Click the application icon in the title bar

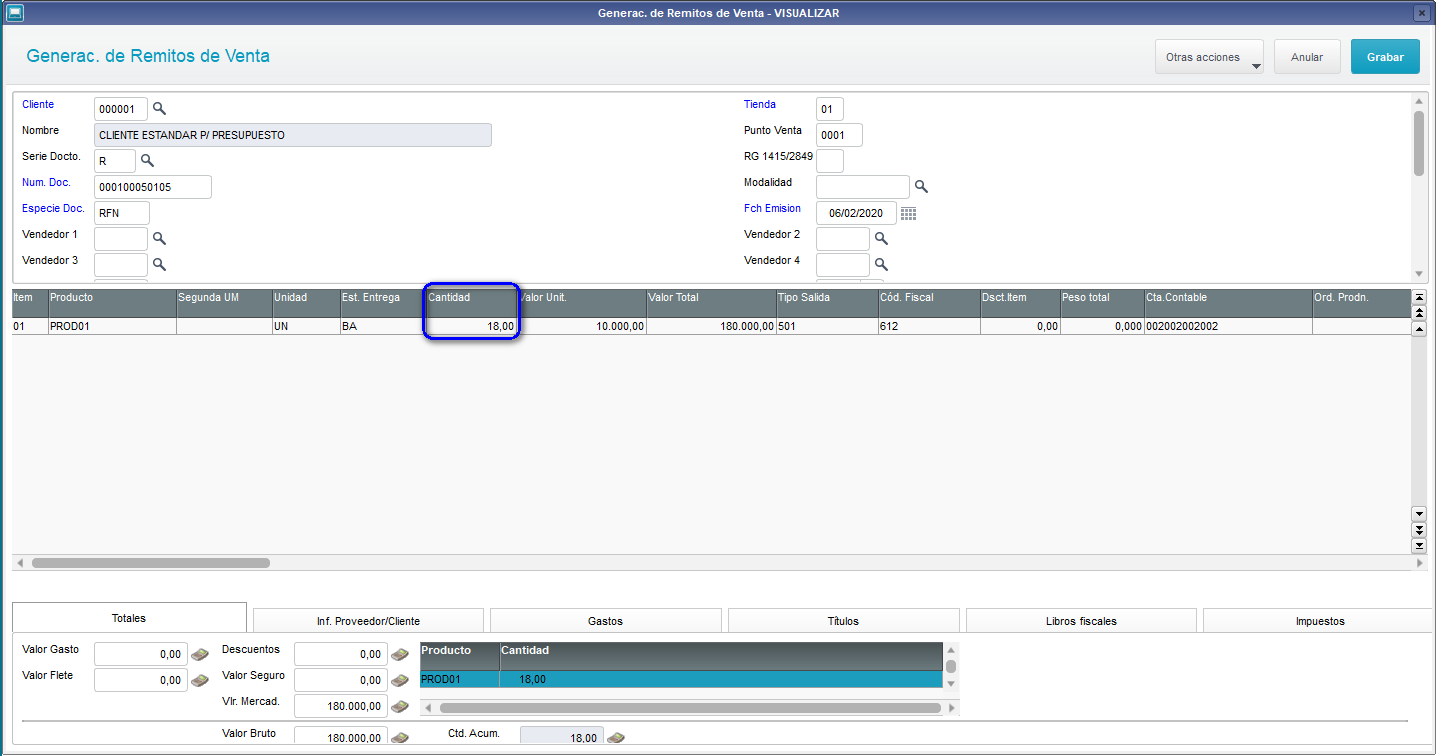[x=15, y=13]
